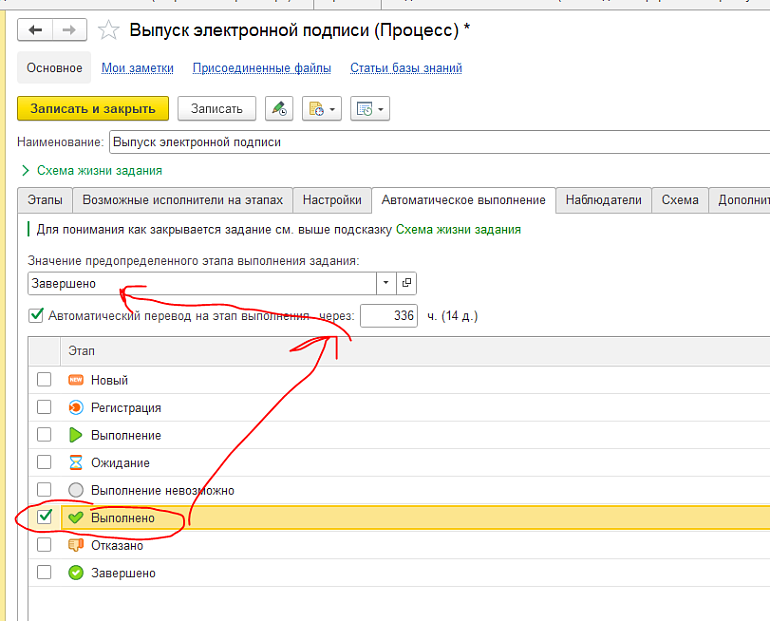This screenshot has width=770, height=621.
Task: Click the back navigation arrow
Action: click(36, 30)
